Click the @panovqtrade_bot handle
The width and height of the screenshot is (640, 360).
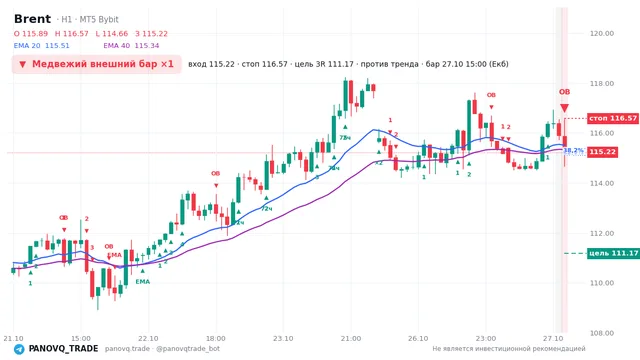188,349
